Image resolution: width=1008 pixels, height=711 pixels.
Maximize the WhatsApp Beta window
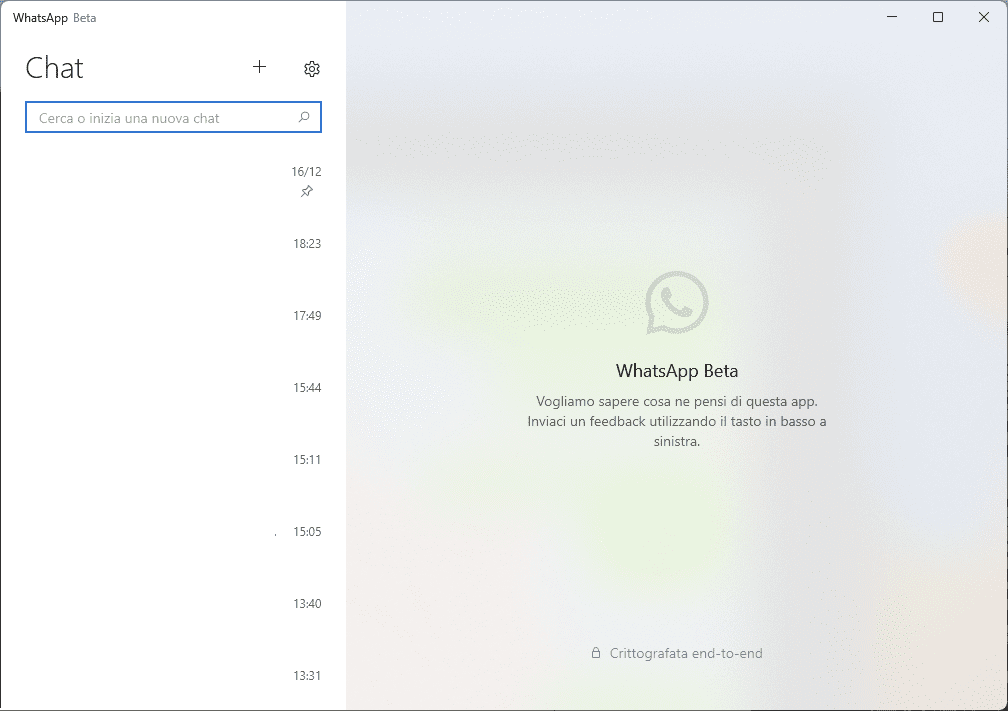pyautogui.click(x=938, y=17)
